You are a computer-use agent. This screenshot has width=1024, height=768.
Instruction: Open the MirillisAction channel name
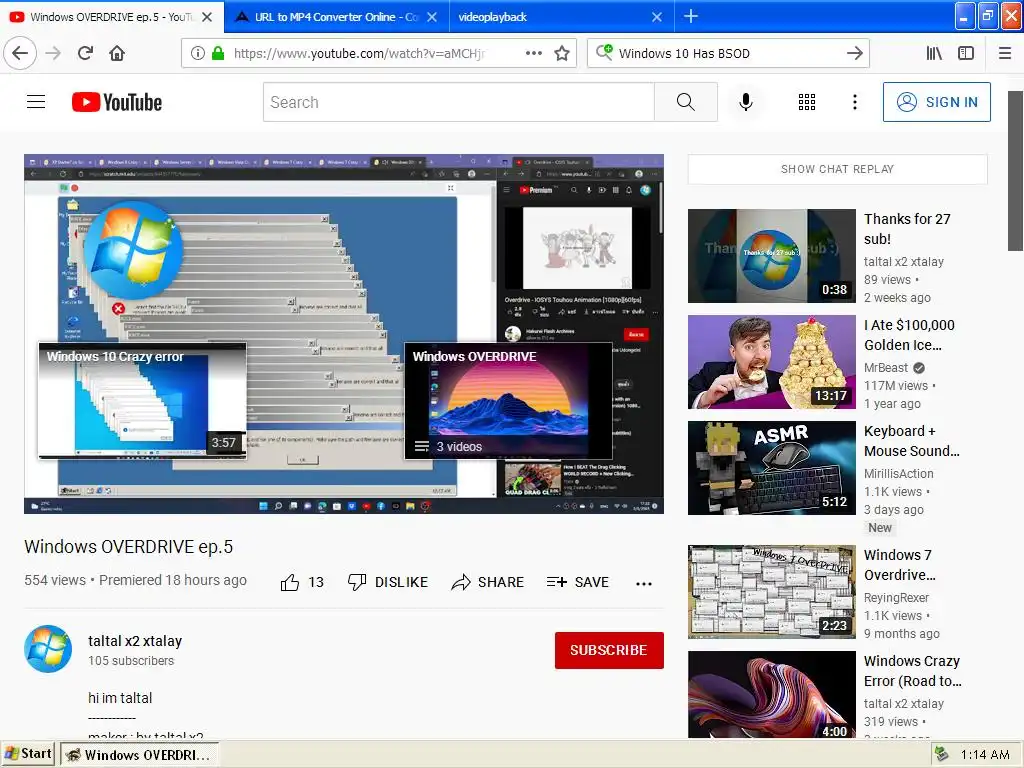click(x=899, y=473)
